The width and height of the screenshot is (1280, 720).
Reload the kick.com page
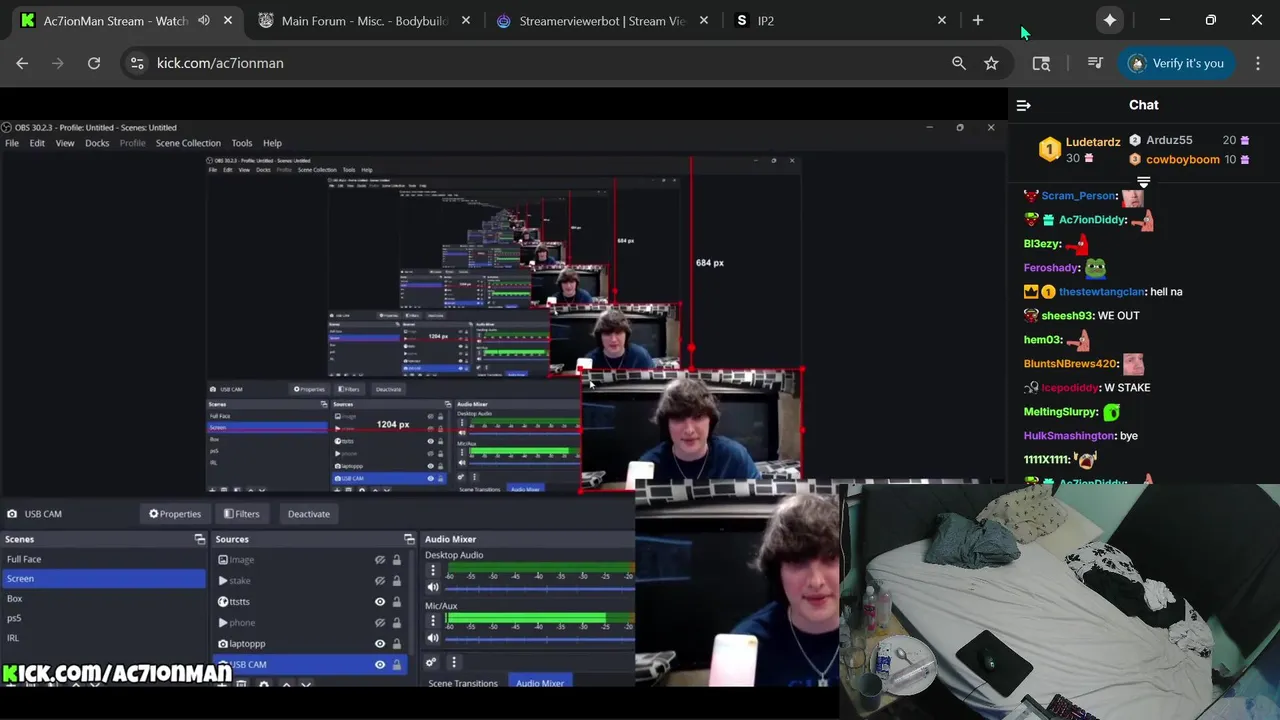[x=94, y=63]
